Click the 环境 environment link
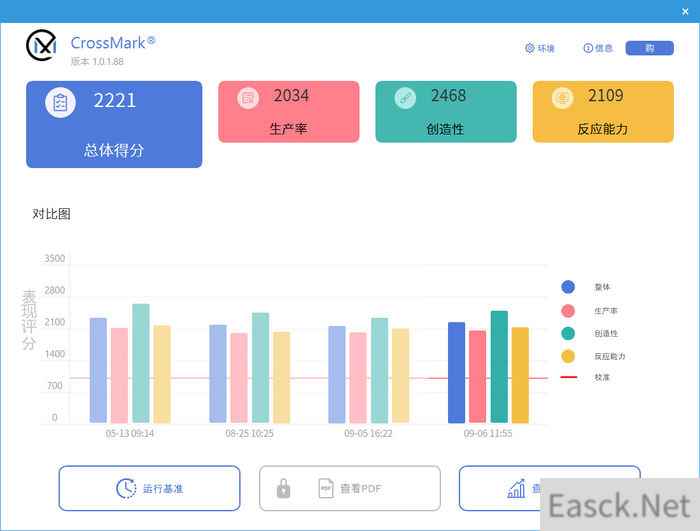Image resolution: width=700 pixels, height=531 pixels. (x=546, y=48)
